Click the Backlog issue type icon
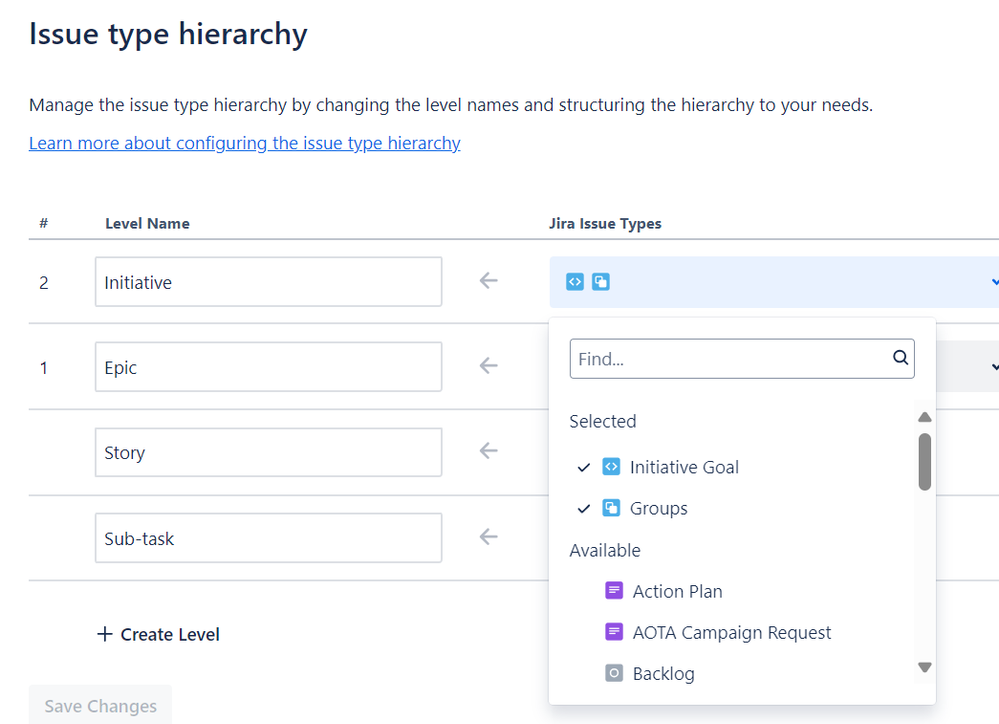 (614, 673)
